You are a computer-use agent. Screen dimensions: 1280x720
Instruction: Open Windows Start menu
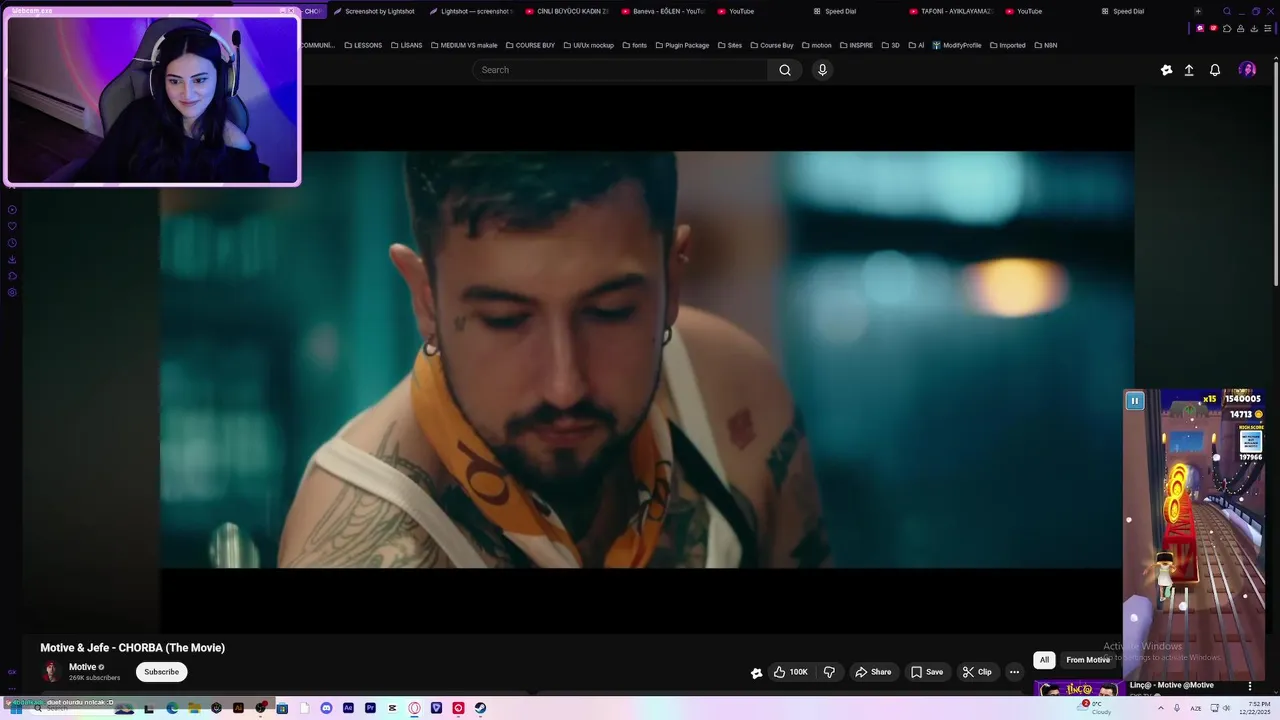pyautogui.click(x=16, y=708)
